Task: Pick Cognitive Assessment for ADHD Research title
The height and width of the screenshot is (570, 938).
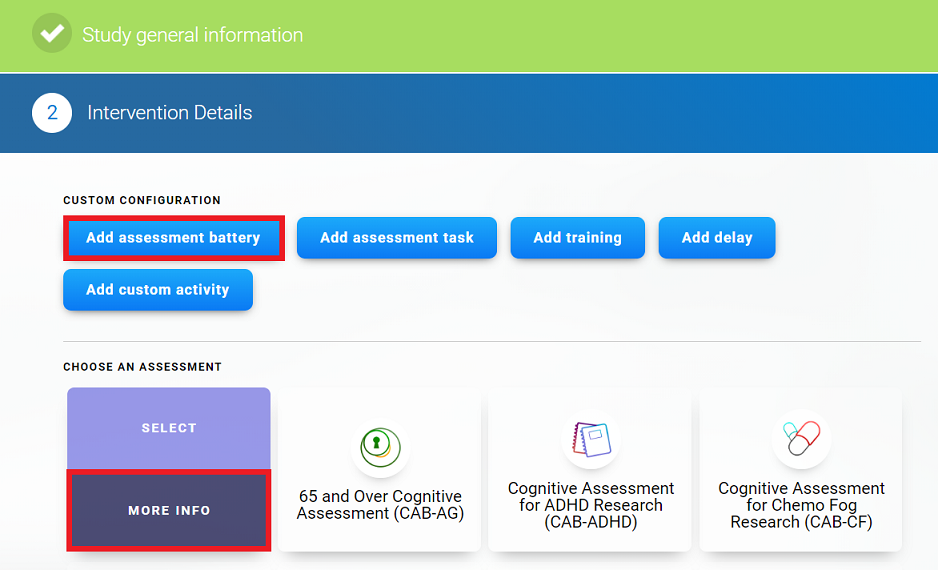Action: pos(591,504)
